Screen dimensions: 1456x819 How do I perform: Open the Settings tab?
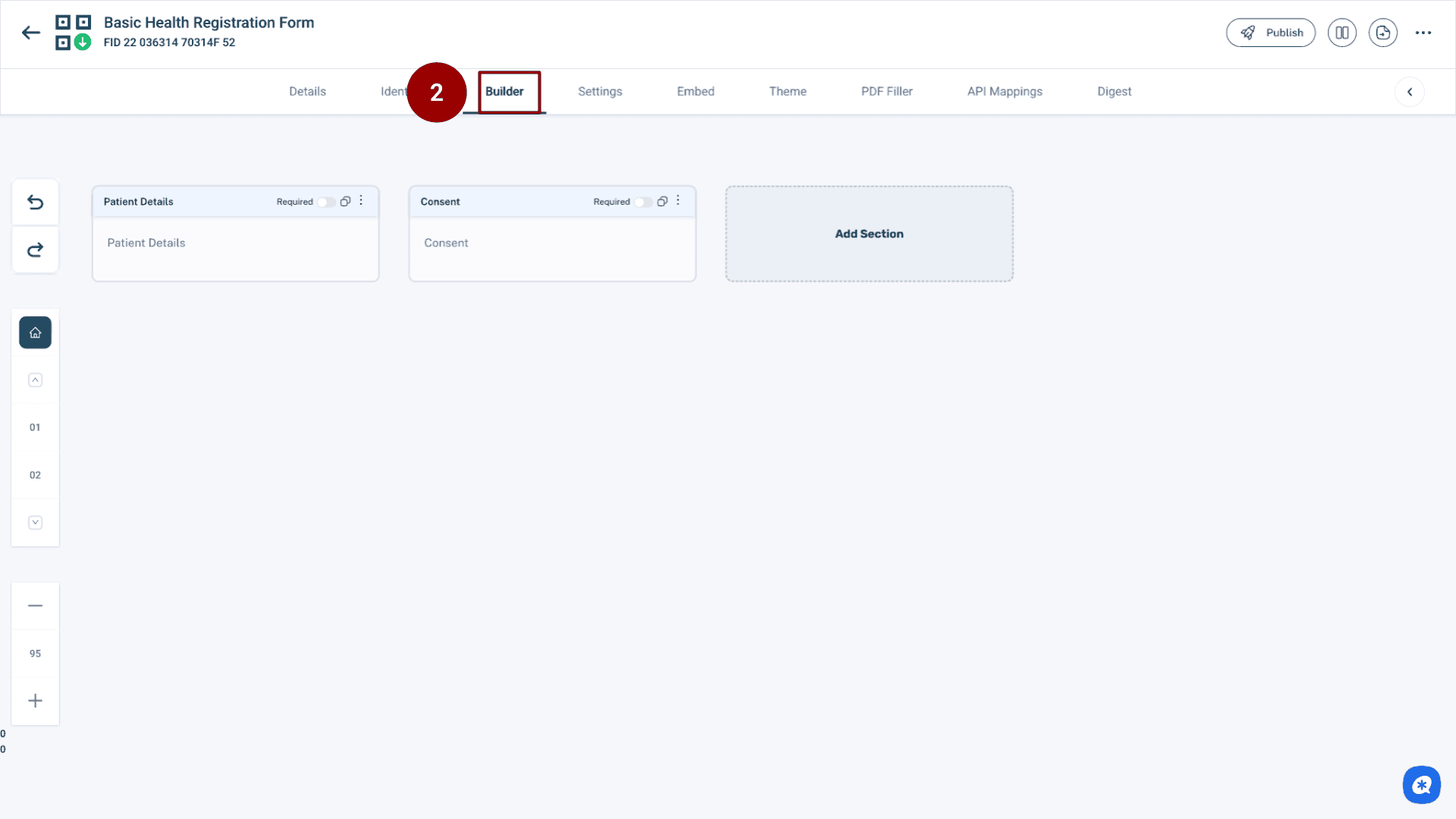click(600, 91)
